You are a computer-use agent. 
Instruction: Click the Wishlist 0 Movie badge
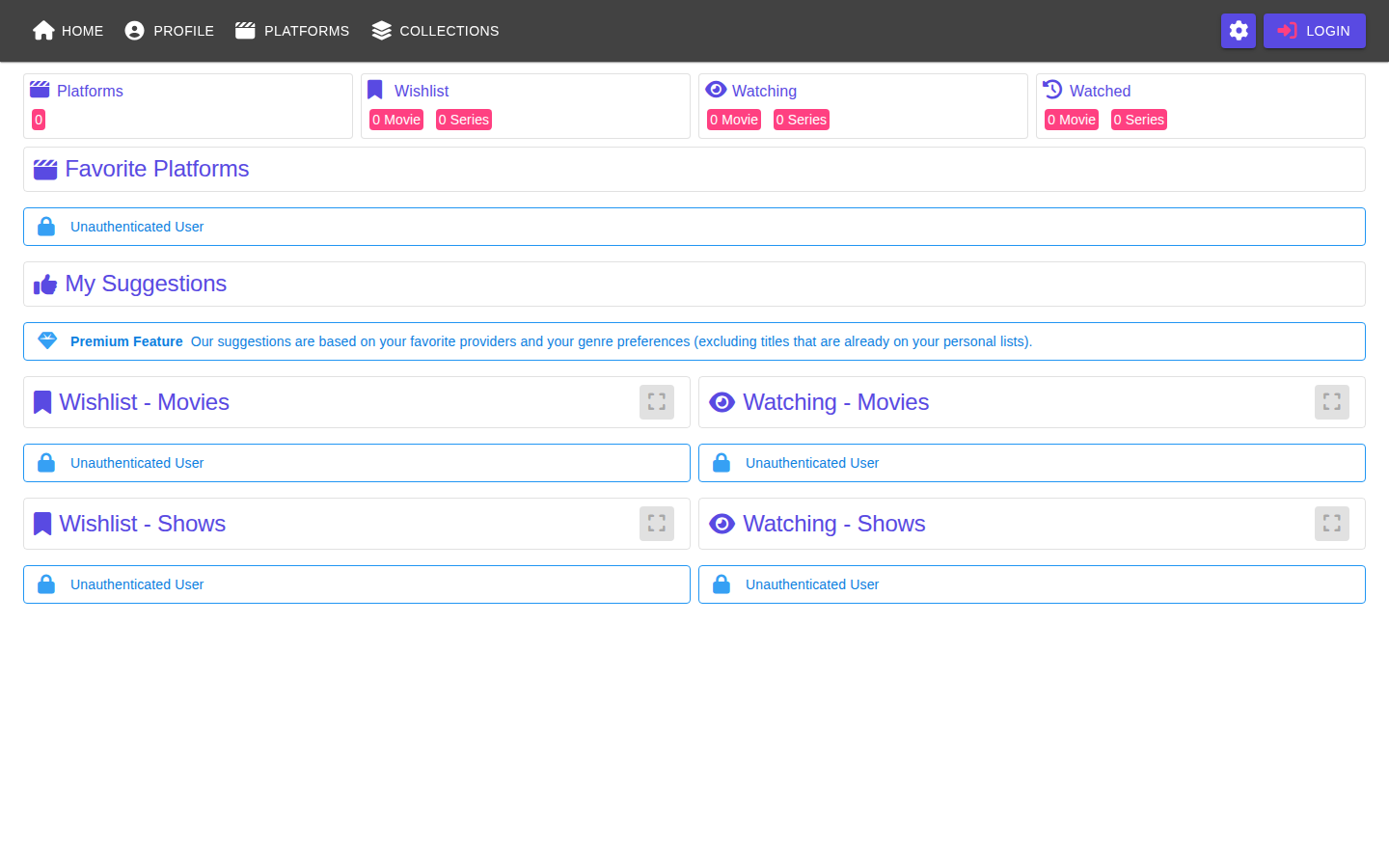click(x=396, y=120)
